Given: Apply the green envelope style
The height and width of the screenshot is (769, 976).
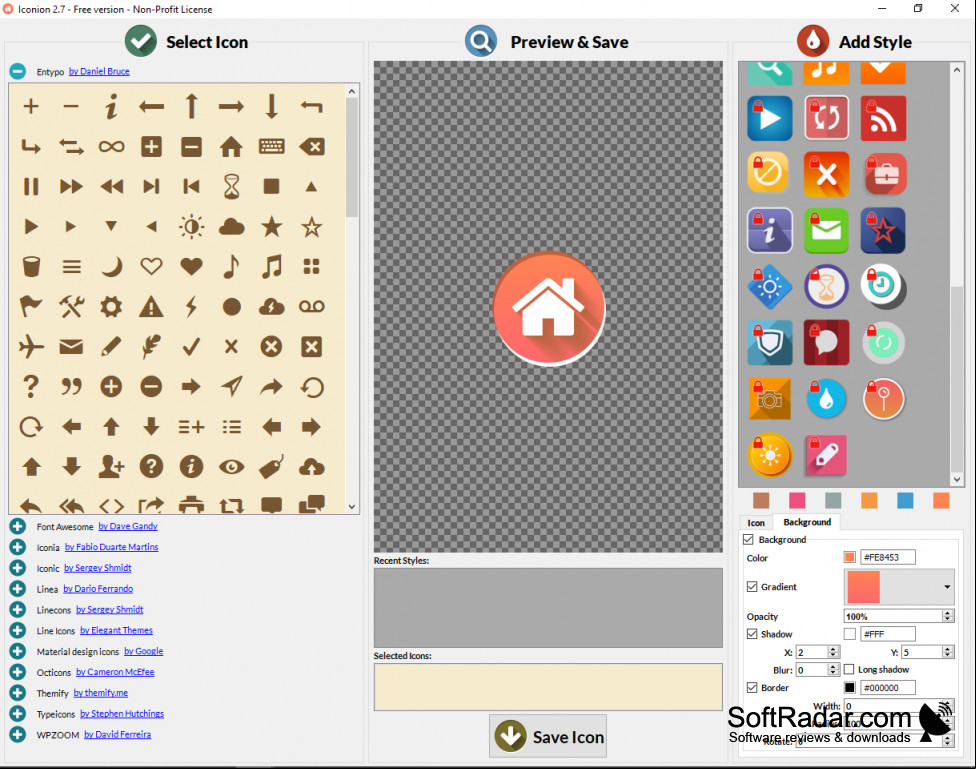Looking at the screenshot, I should pyautogui.click(x=827, y=230).
